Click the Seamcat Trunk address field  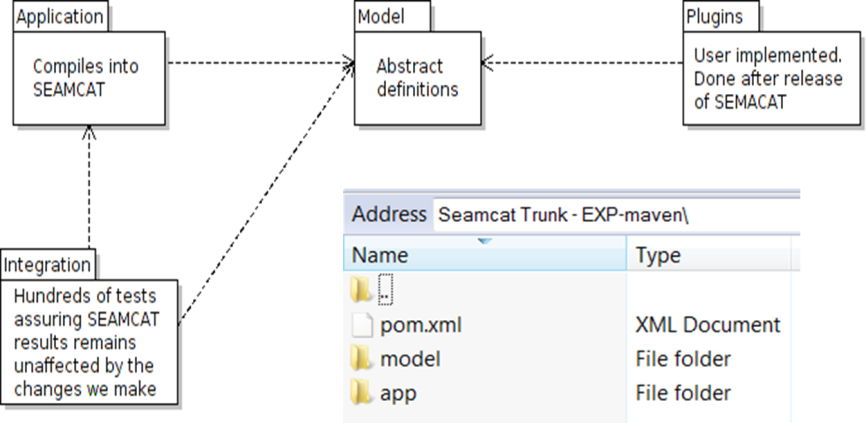coord(616,214)
